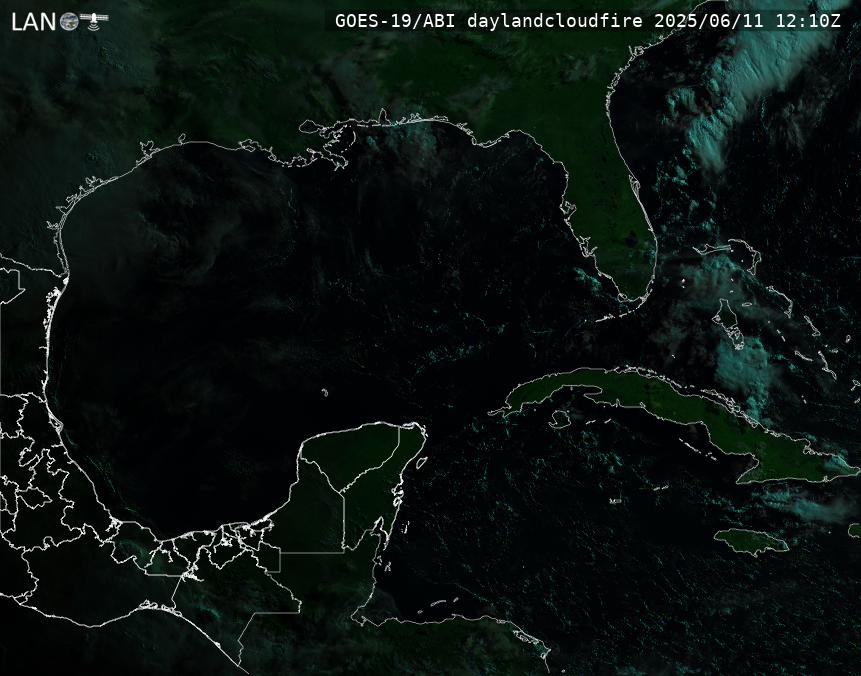Click the "daylandcloudfire" product name text
The image size is (861, 676).
click(555, 21)
